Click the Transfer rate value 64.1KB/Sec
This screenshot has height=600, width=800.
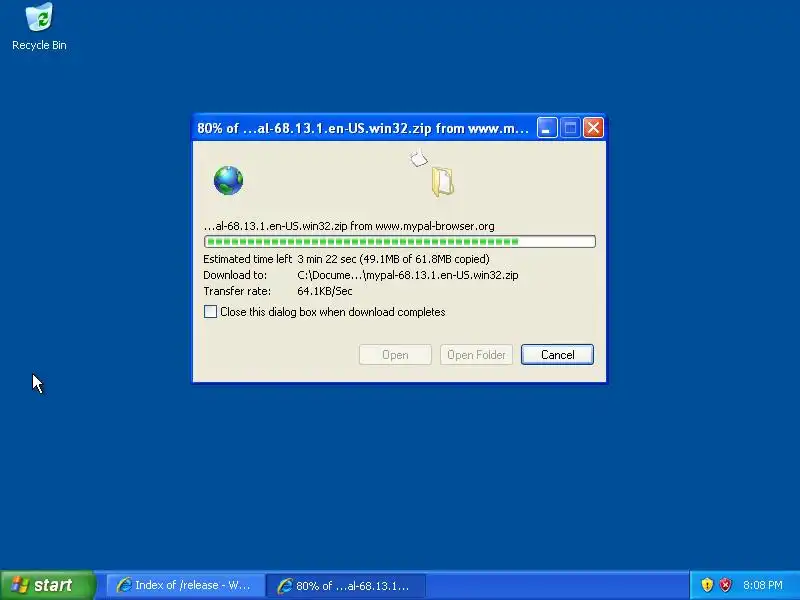pyautogui.click(x=324, y=291)
